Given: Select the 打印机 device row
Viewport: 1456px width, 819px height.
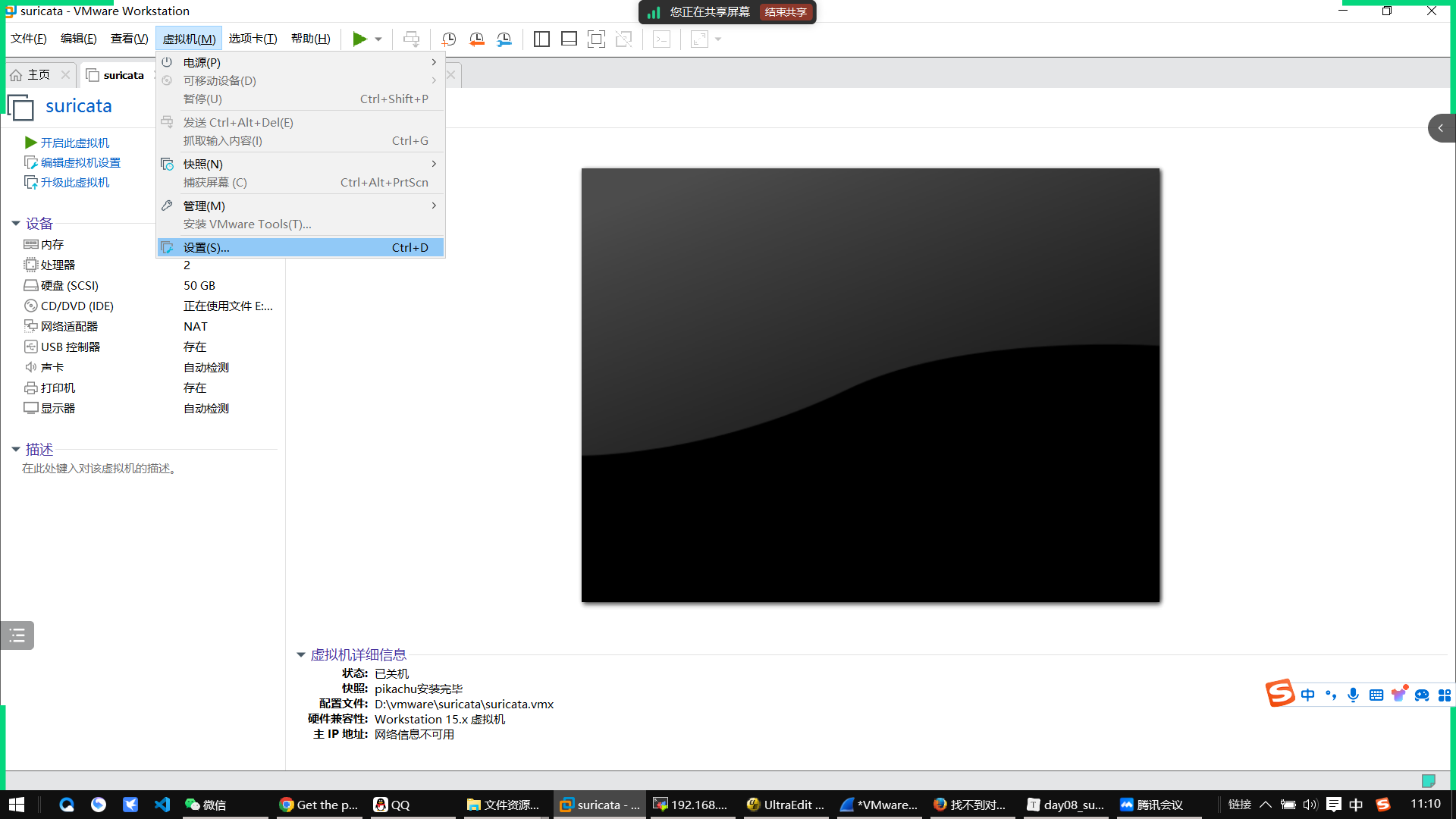Looking at the screenshot, I should pos(148,388).
